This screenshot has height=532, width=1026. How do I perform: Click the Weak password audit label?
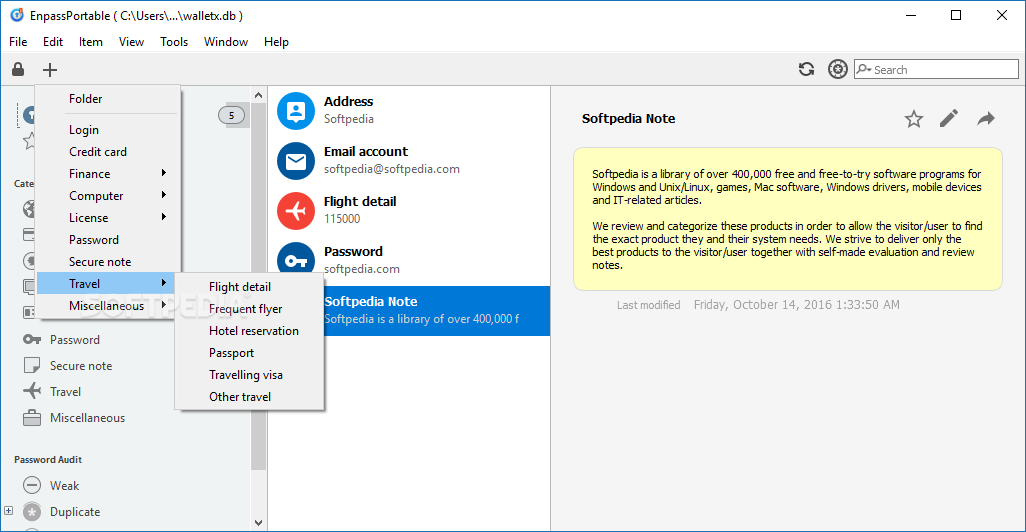coord(64,486)
